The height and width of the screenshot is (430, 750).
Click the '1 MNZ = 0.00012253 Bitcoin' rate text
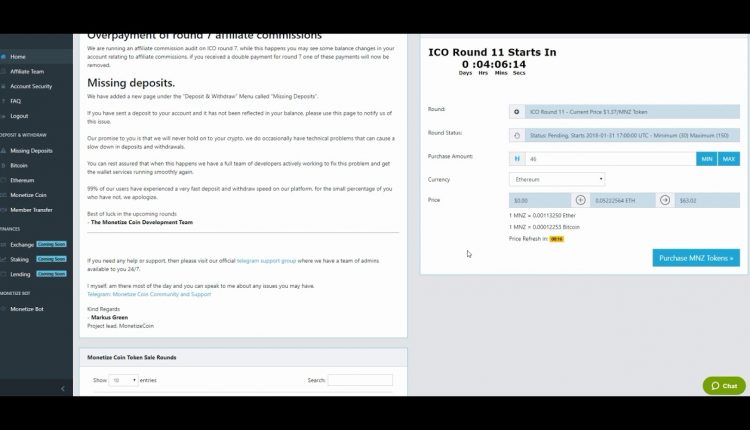click(544, 227)
